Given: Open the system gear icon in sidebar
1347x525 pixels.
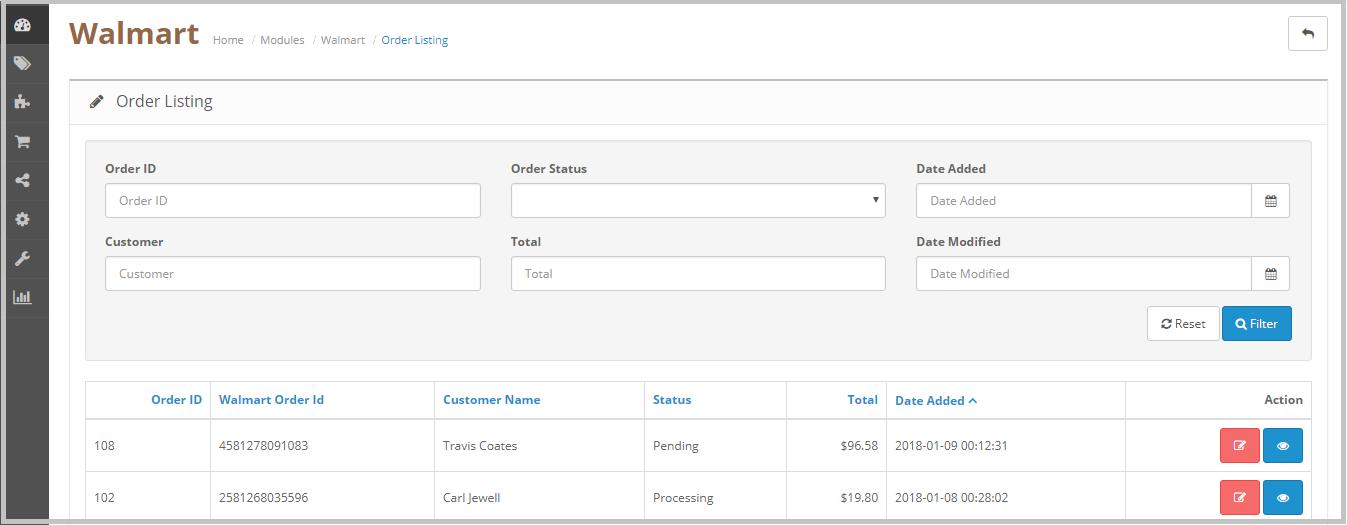Looking at the screenshot, I should [x=22, y=219].
